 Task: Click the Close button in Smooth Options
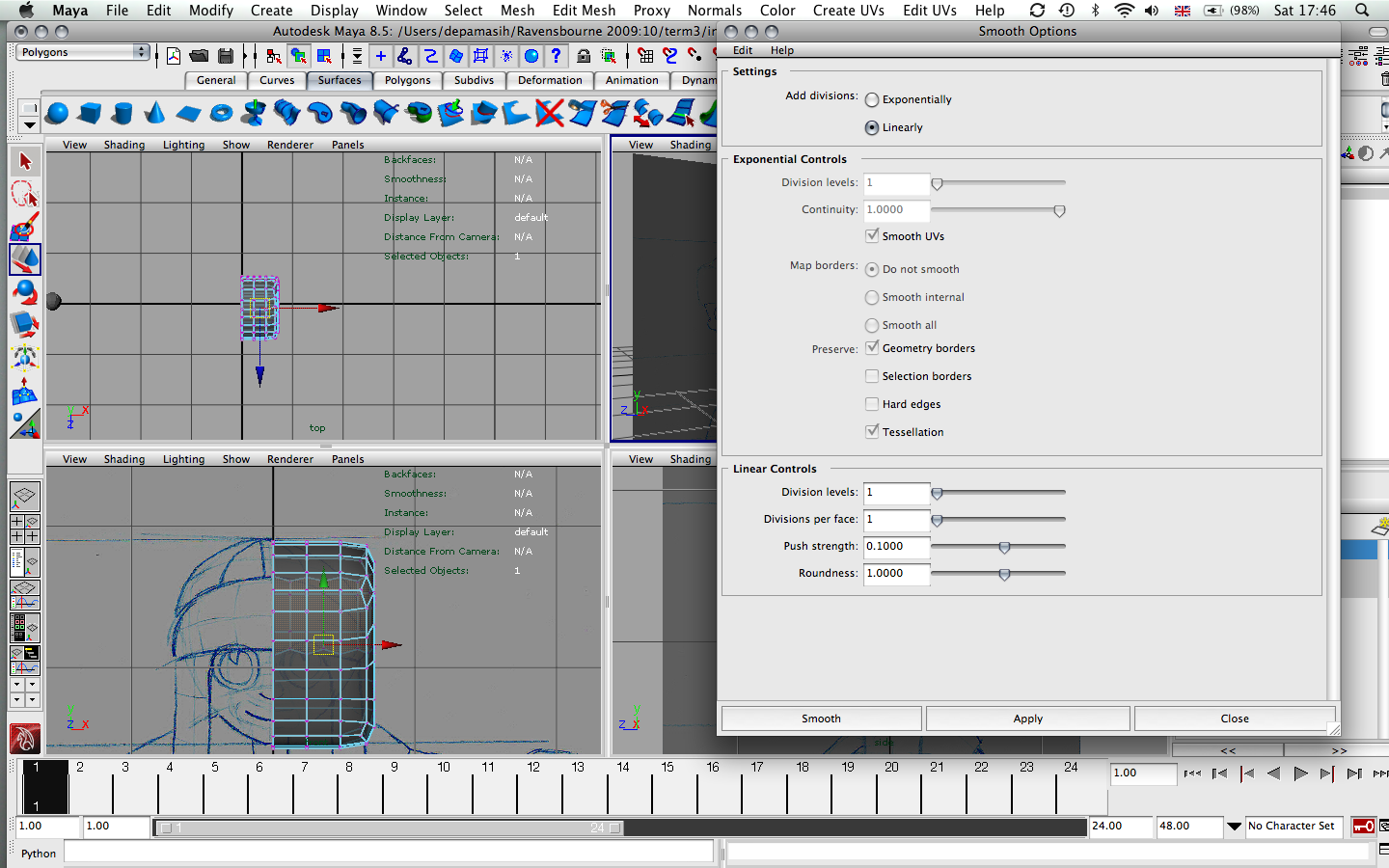coord(1235,719)
